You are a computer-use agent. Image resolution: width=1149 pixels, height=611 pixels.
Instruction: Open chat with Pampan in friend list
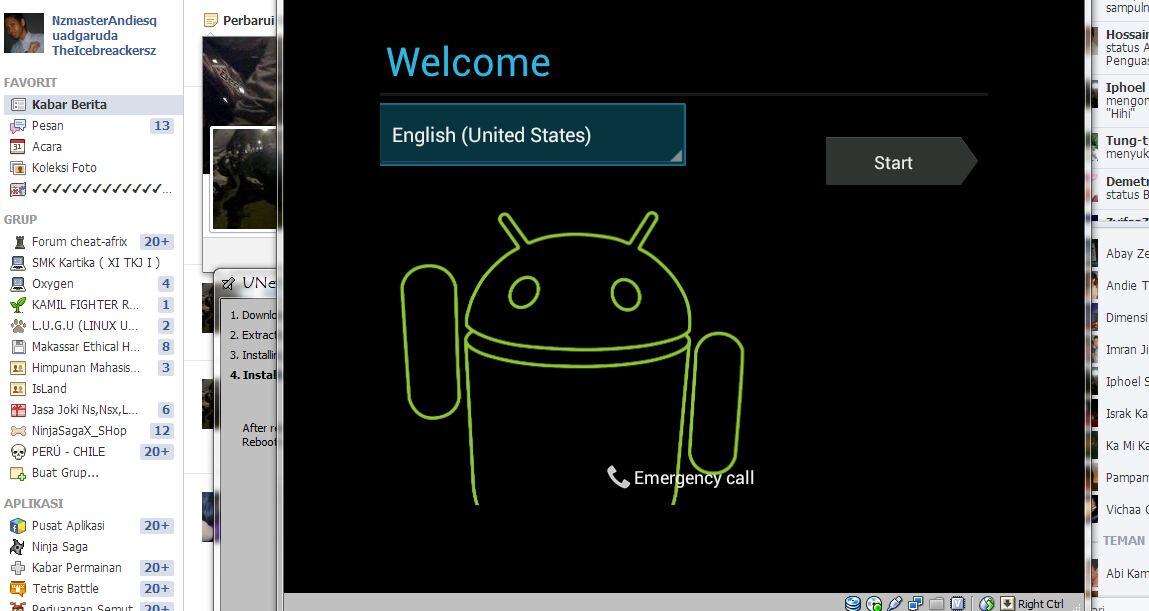coord(1120,478)
